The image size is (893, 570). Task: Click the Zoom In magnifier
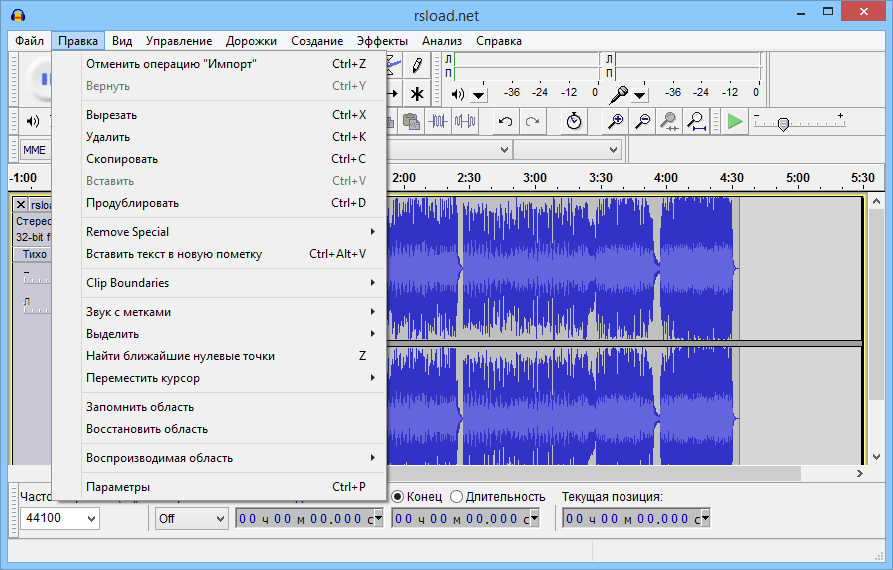[615, 121]
